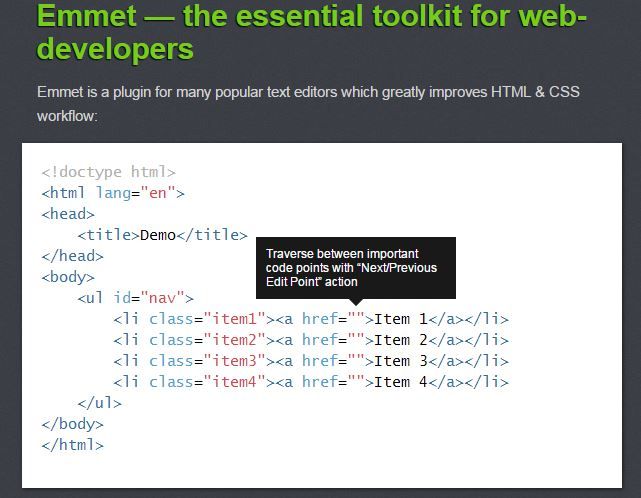Click the '<!doctype html>' code line
The height and width of the screenshot is (498, 641).
point(108,172)
